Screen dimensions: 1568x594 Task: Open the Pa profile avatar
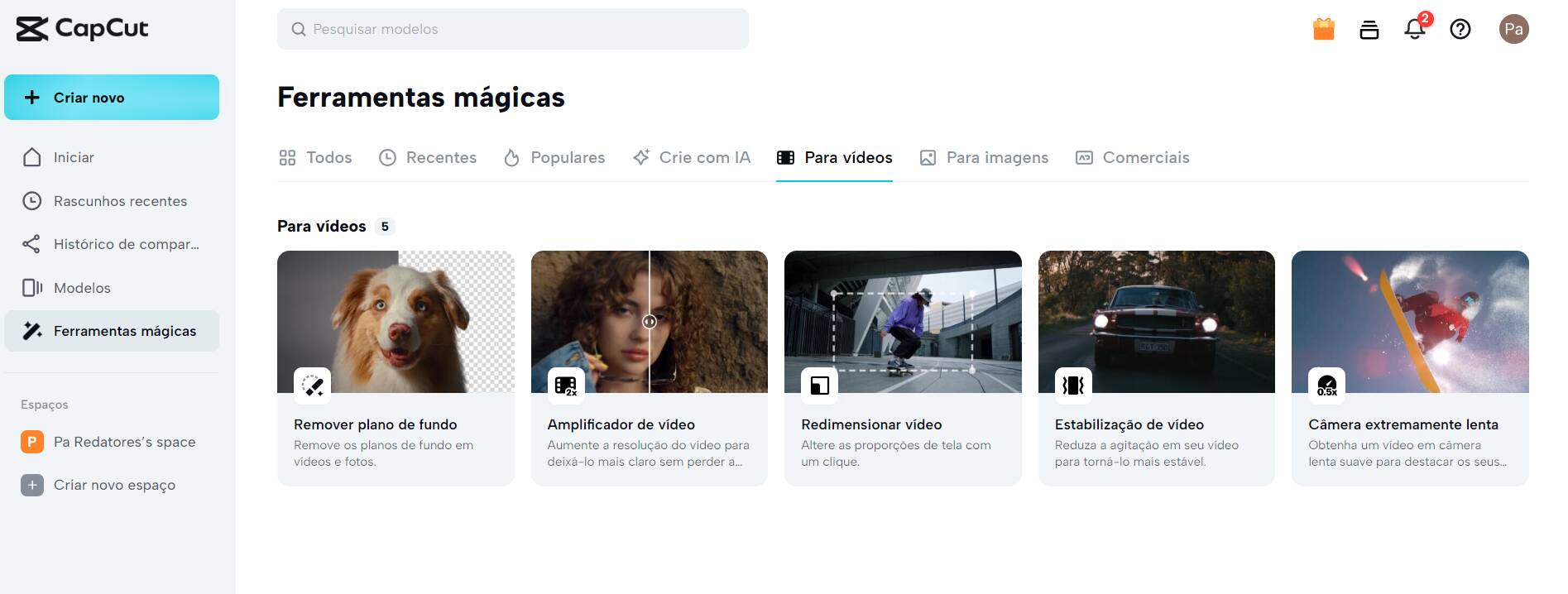tap(1514, 29)
